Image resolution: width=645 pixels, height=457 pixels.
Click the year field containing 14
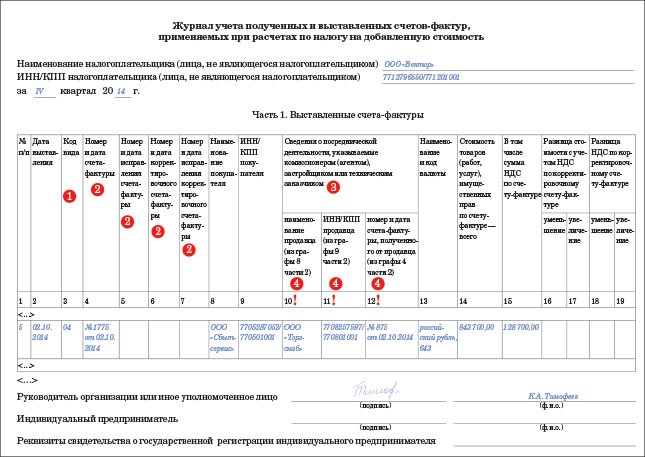point(121,91)
